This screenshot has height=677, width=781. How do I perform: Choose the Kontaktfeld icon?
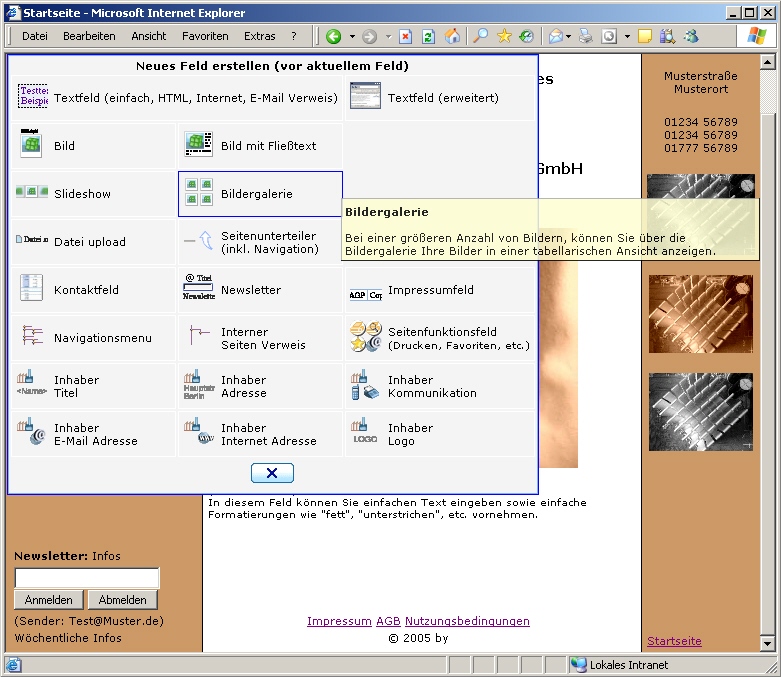[x=32, y=289]
